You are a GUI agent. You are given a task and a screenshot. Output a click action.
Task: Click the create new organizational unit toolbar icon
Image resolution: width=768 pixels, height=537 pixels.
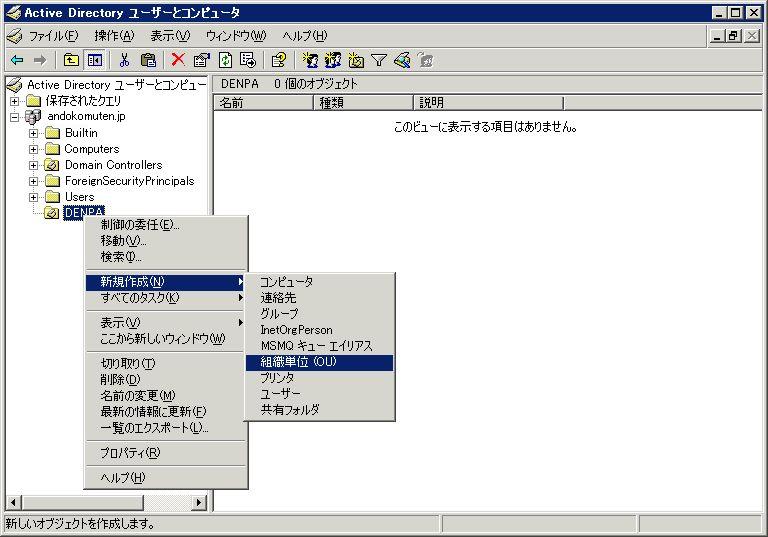point(356,60)
